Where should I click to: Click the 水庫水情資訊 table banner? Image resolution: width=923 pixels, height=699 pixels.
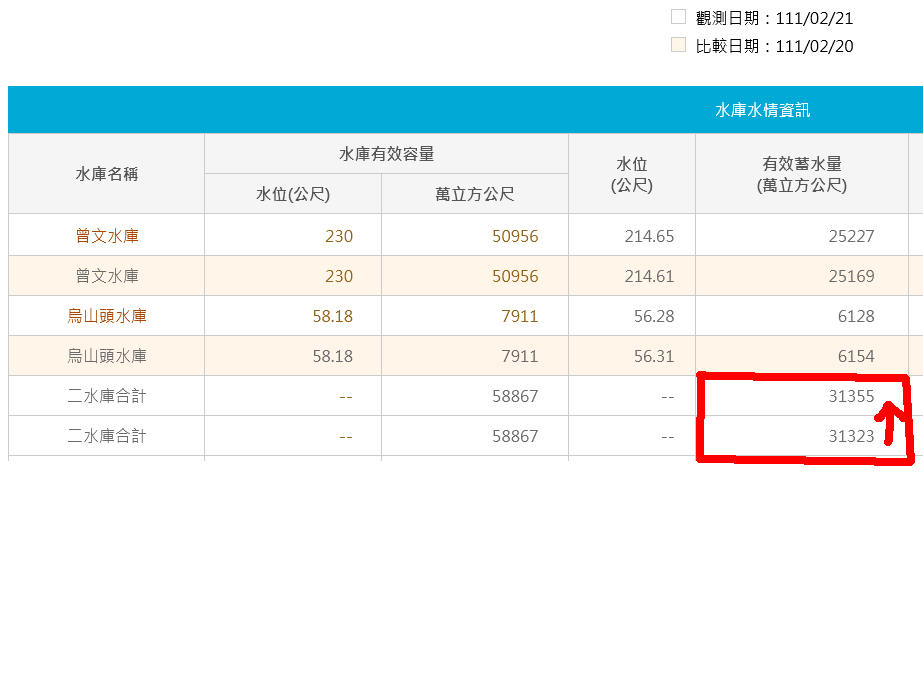coord(466,110)
